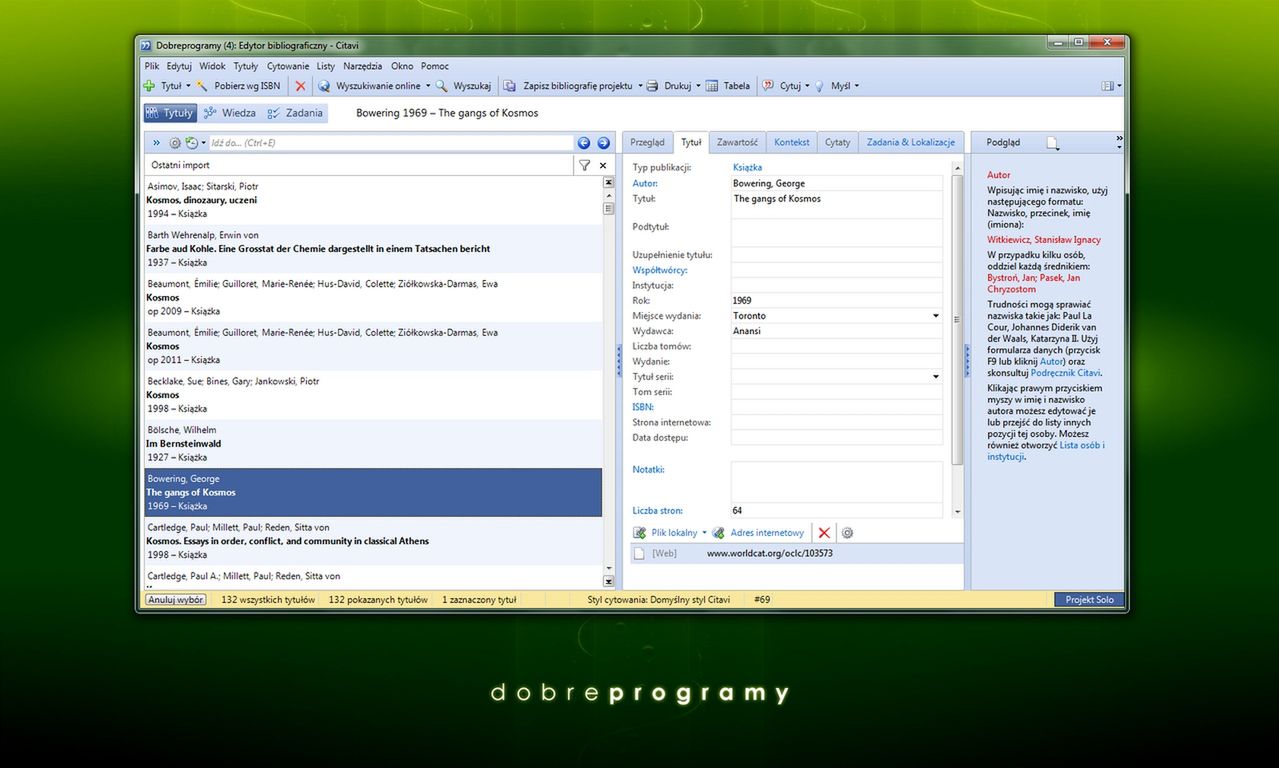Open the Zawartość tab

[738, 142]
